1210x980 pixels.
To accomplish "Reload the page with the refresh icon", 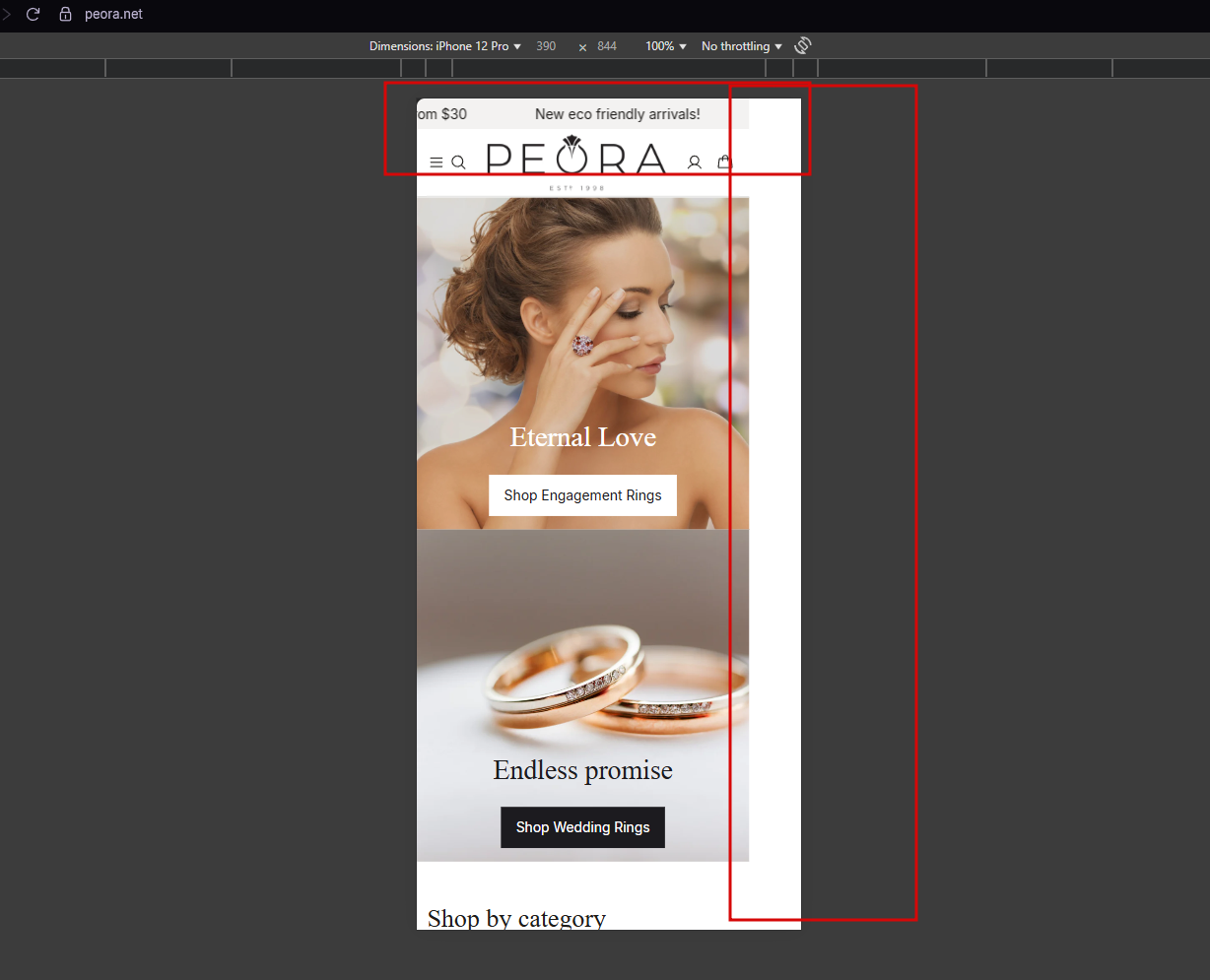I will pyautogui.click(x=33, y=14).
